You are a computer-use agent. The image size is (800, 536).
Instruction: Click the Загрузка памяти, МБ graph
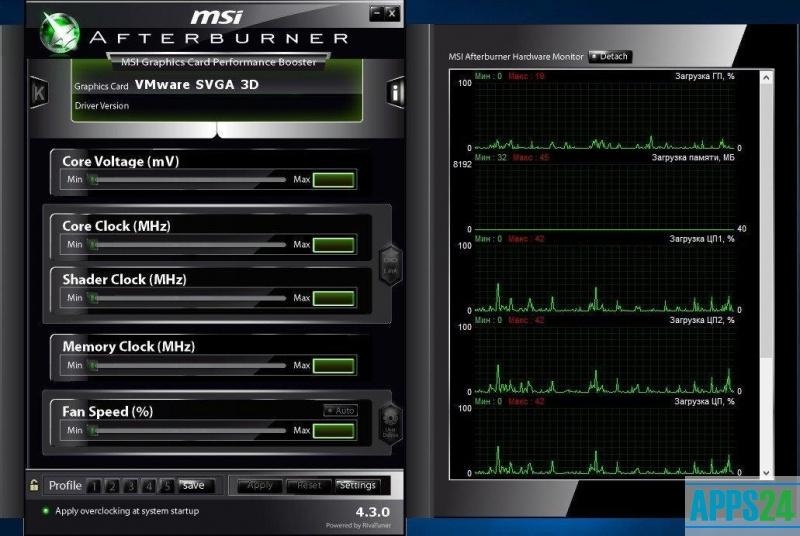[605, 196]
